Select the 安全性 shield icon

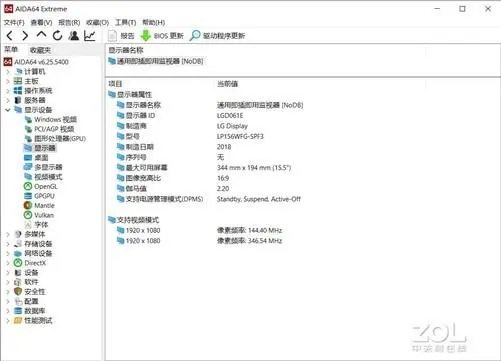[x=18, y=292]
